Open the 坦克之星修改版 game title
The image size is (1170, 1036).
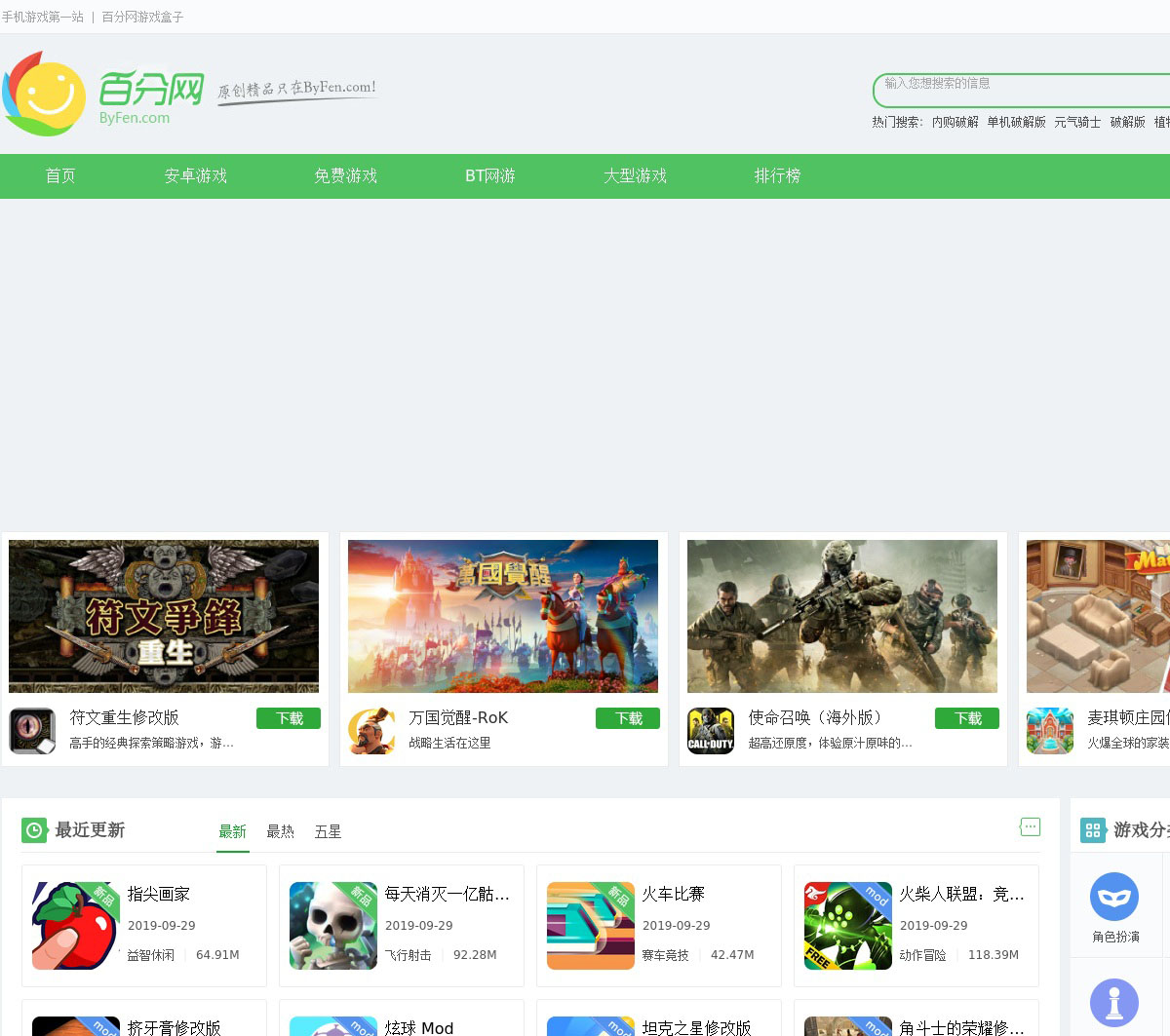pos(697,1027)
